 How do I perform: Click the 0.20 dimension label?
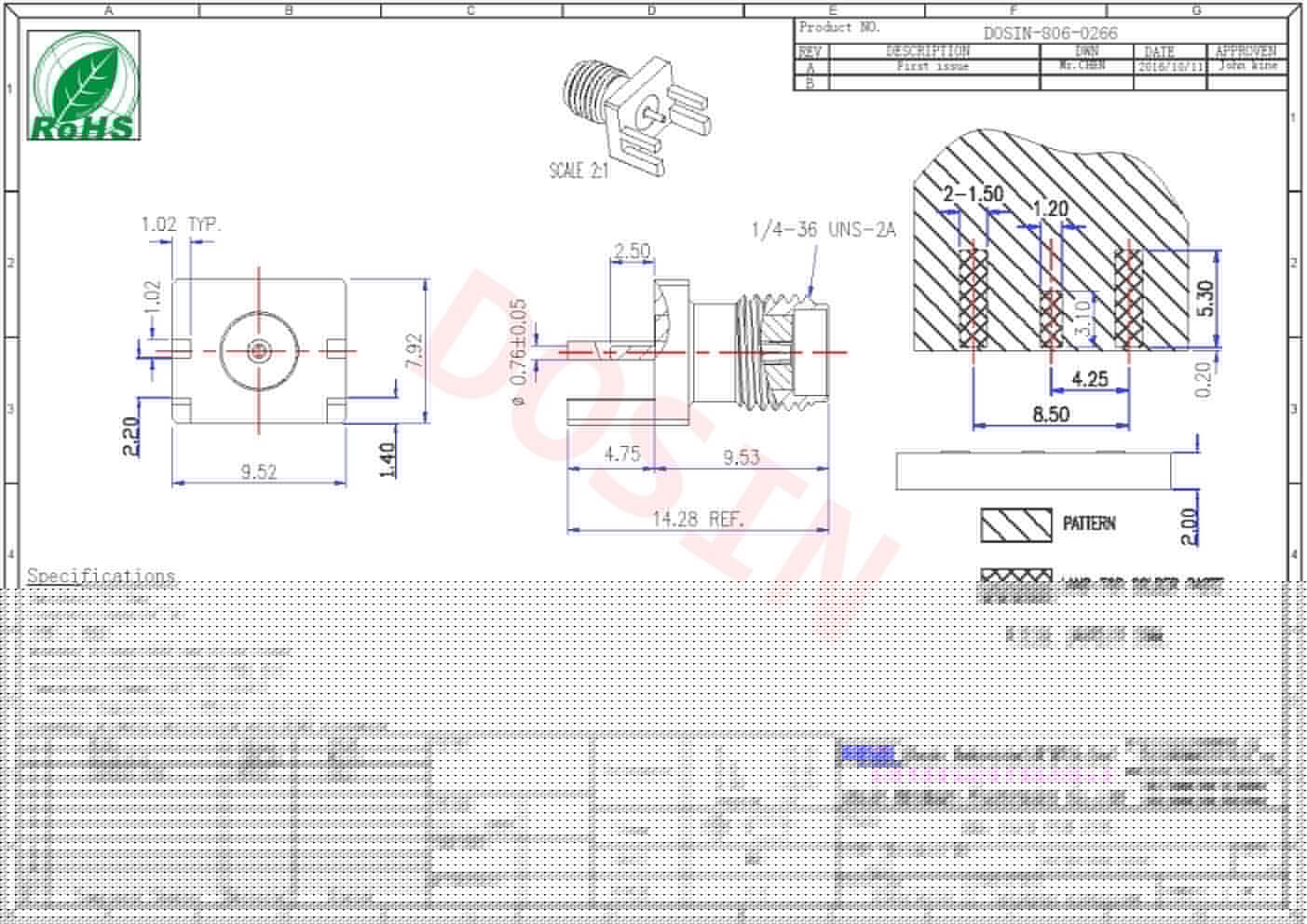pyautogui.click(x=1203, y=380)
